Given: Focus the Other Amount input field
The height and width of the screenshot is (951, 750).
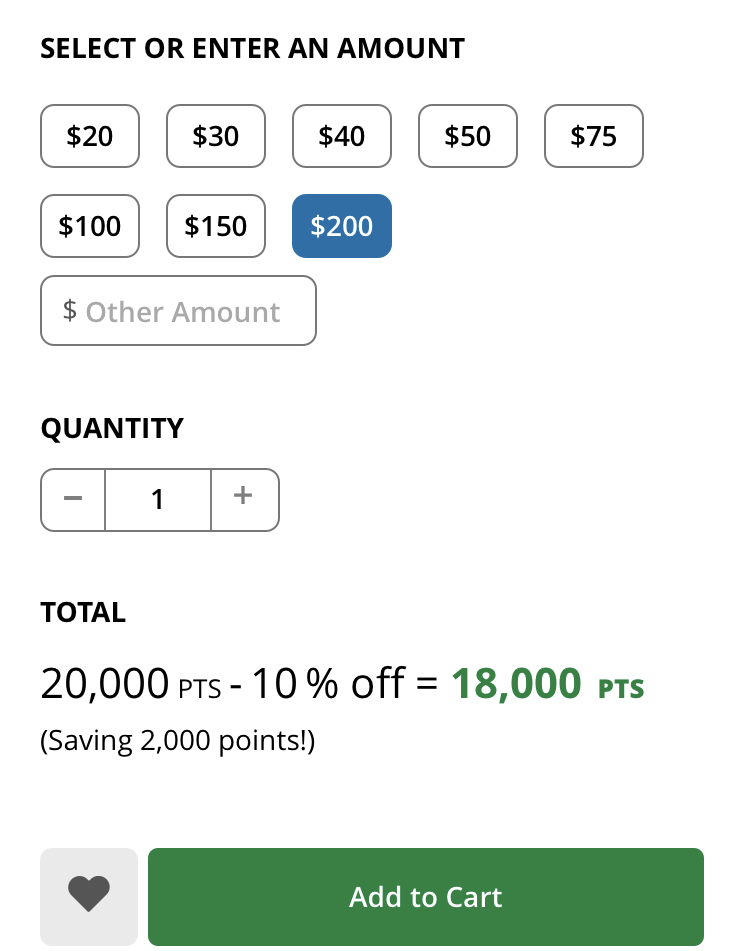Looking at the screenshot, I should [178, 311].
